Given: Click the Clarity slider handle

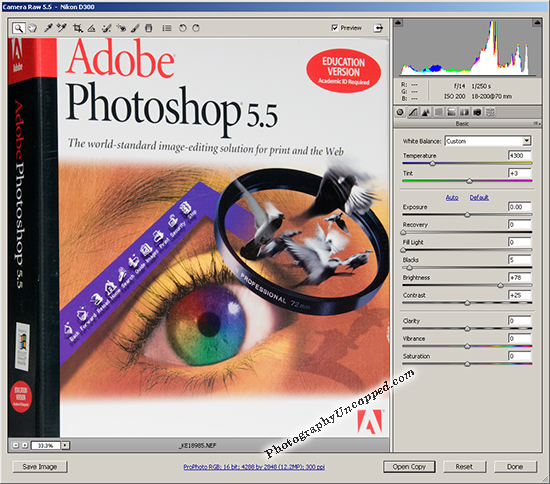Looking at the screenshot, I should pos(467,329).
